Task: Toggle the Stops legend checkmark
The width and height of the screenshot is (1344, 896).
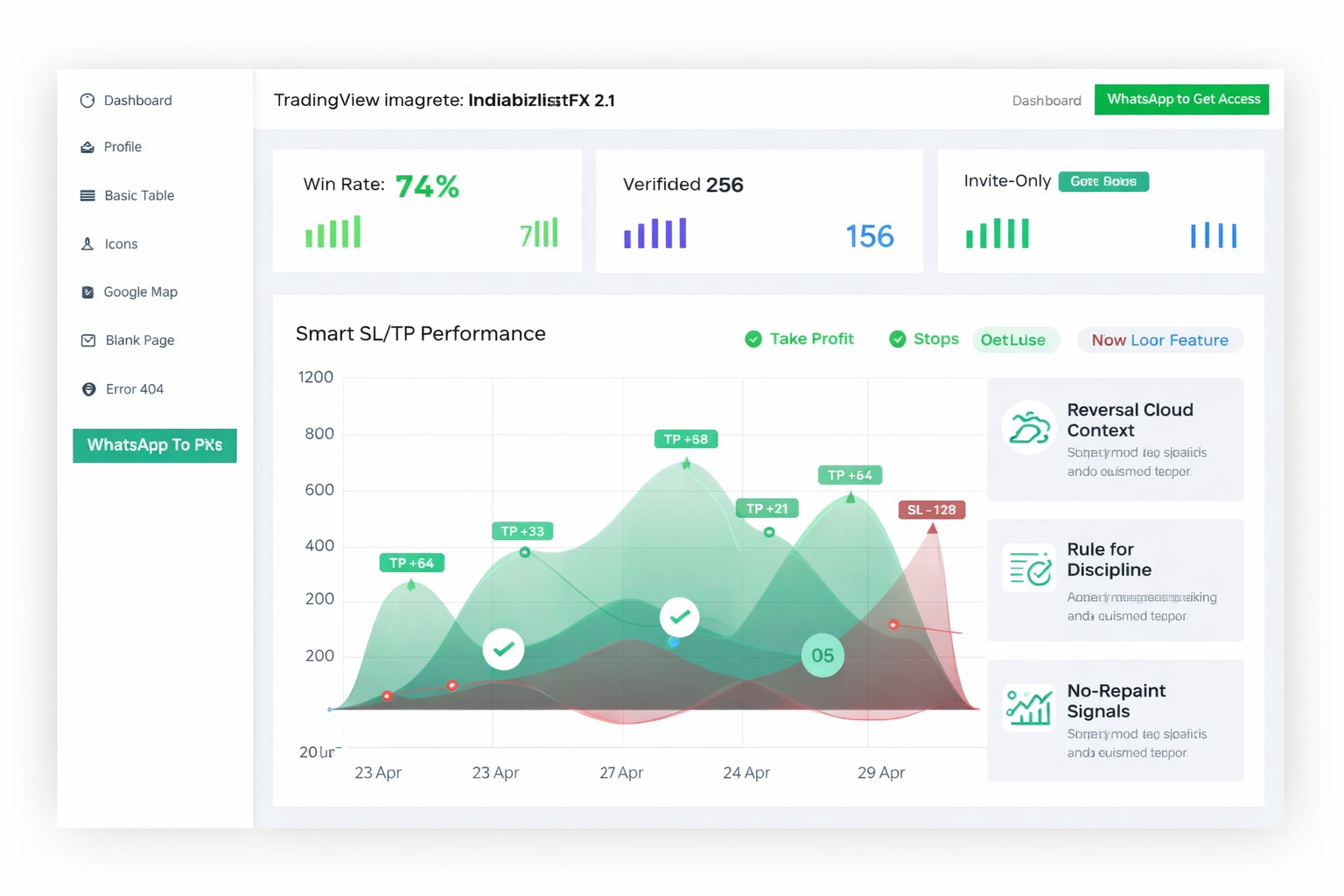Action: click(x=897, y=339)
